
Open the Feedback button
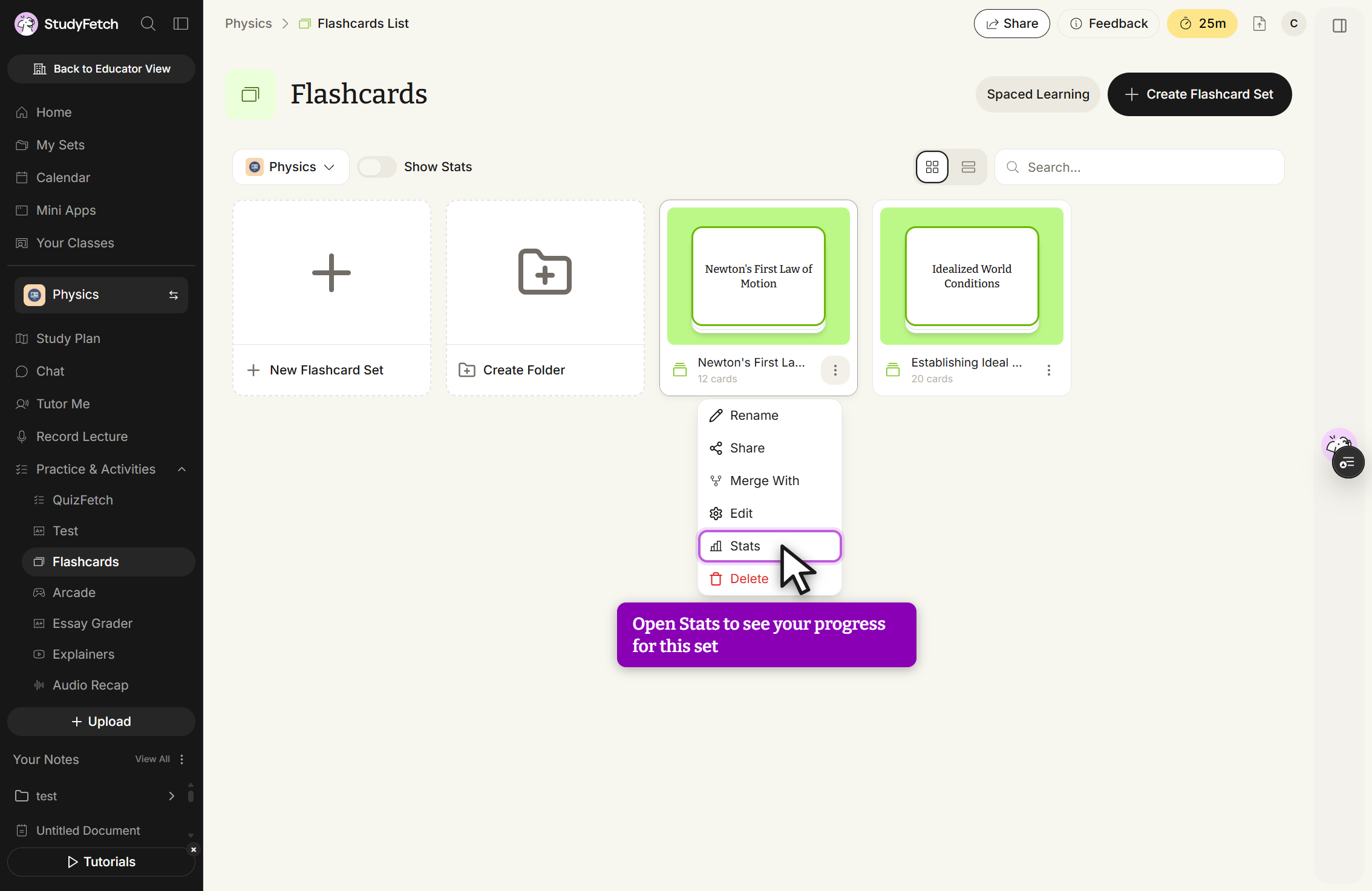pos(1108,24)
